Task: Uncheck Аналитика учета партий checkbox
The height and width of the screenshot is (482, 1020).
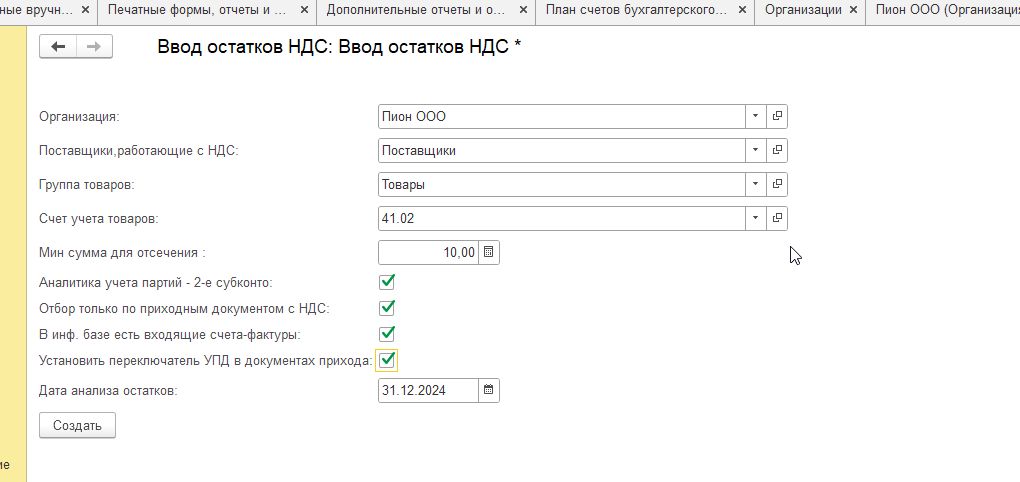Action: coord(386,282)
